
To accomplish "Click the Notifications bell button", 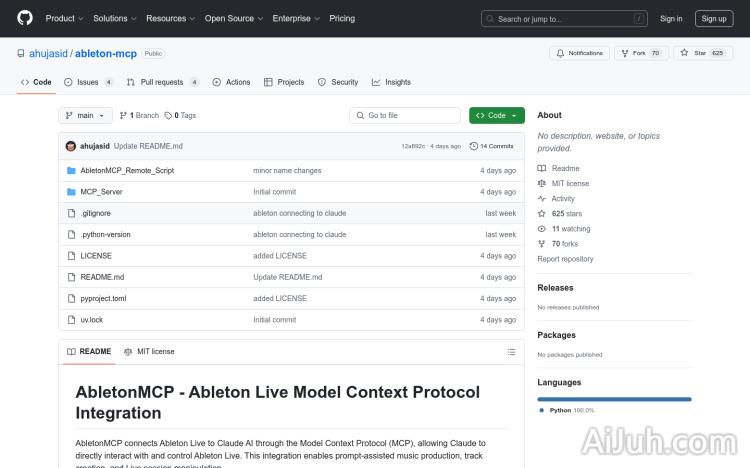I will point(580,53).
